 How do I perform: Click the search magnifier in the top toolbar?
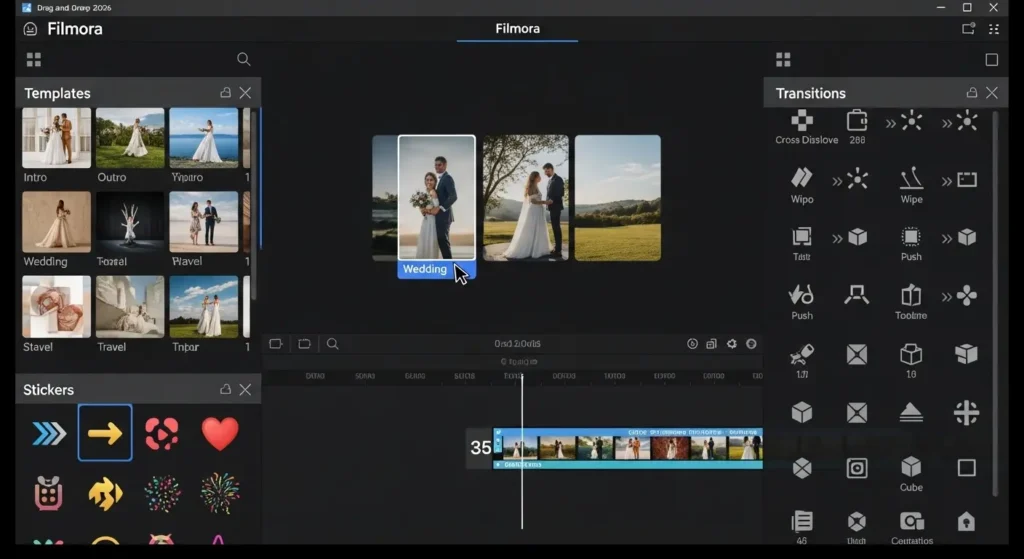pyautogui.click(x=243, y=59)
